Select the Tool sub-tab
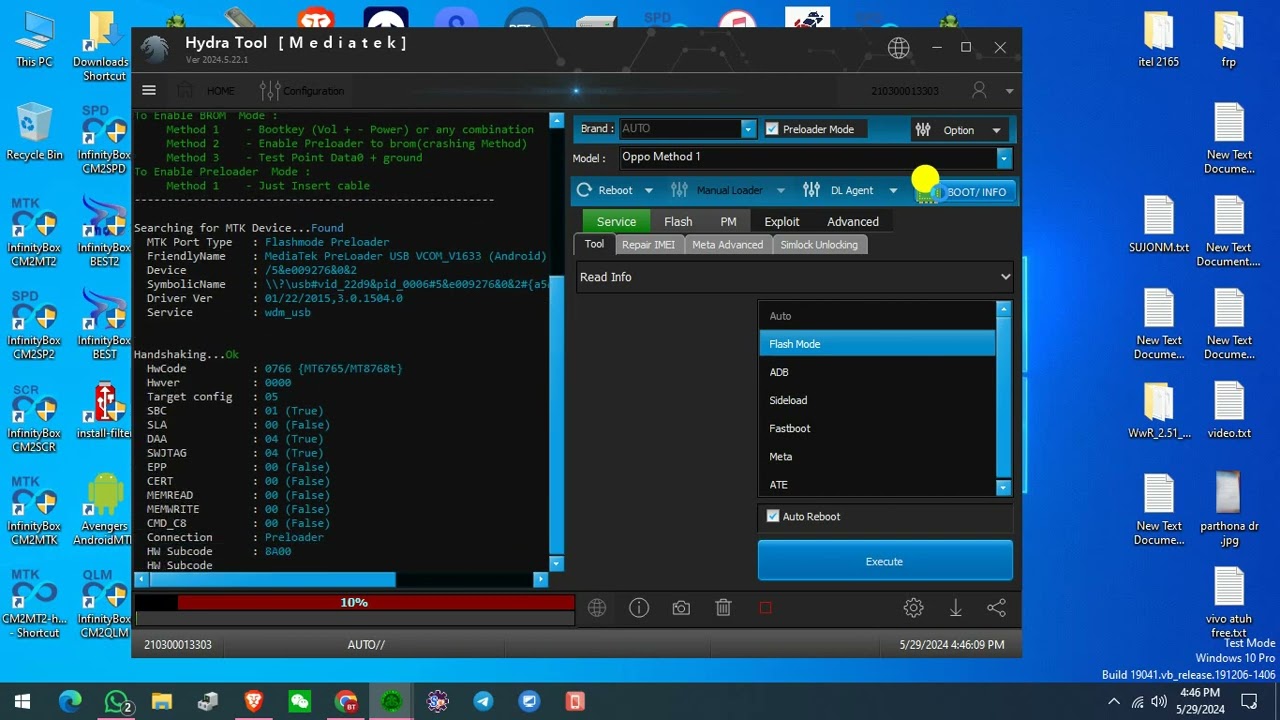Image resolution: width=1280 pixels, height=720 pixels. (594, 245)
